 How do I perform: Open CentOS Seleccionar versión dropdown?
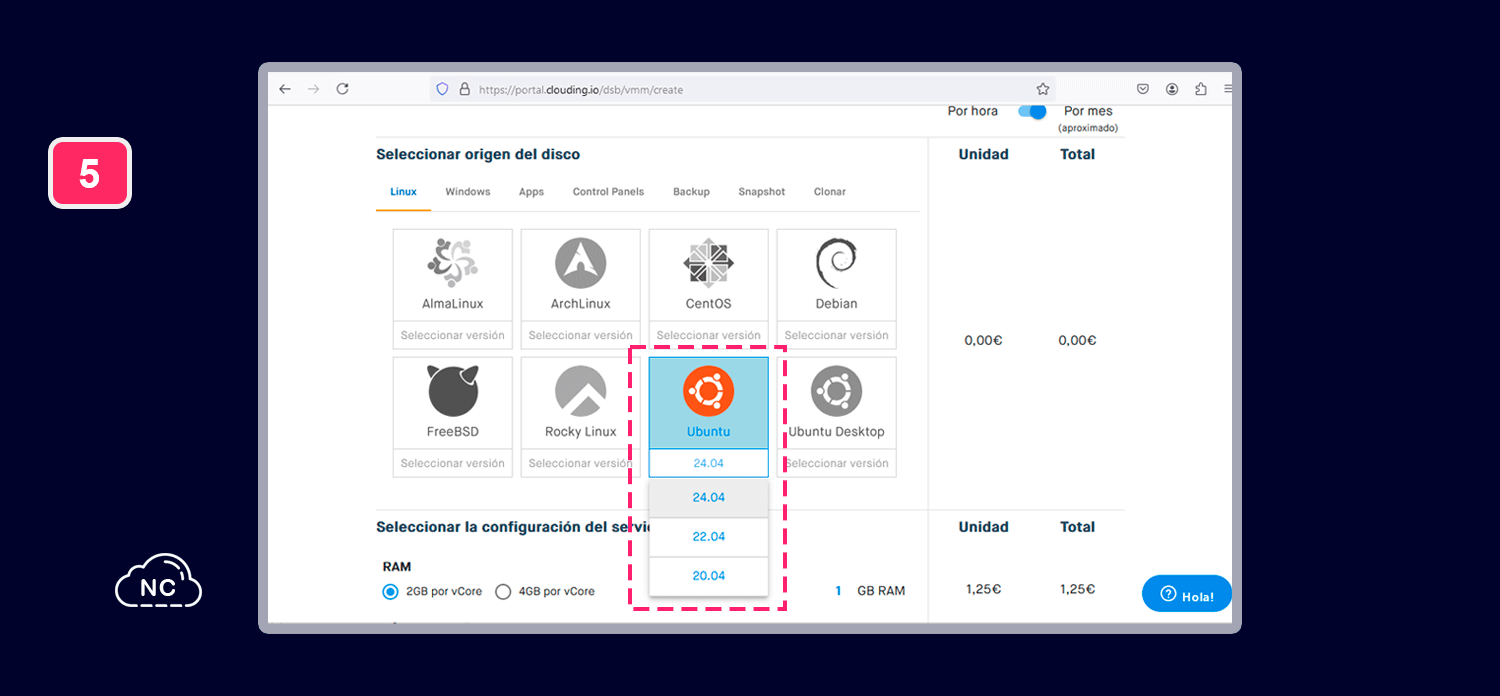click(708, 335)
